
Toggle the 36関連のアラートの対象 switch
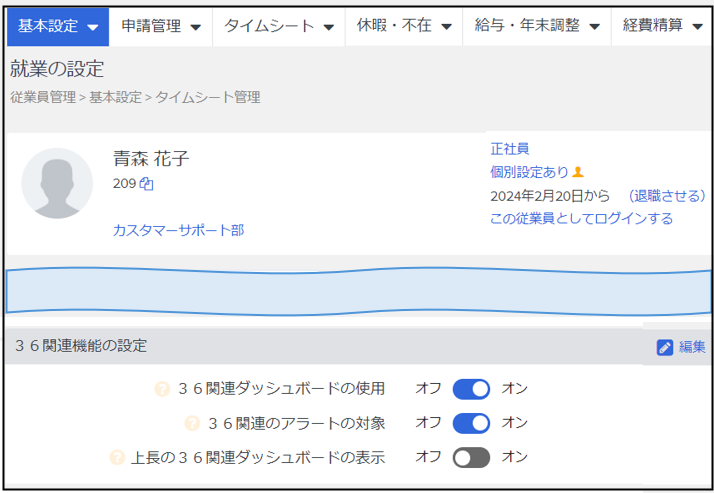pos(471,423)
